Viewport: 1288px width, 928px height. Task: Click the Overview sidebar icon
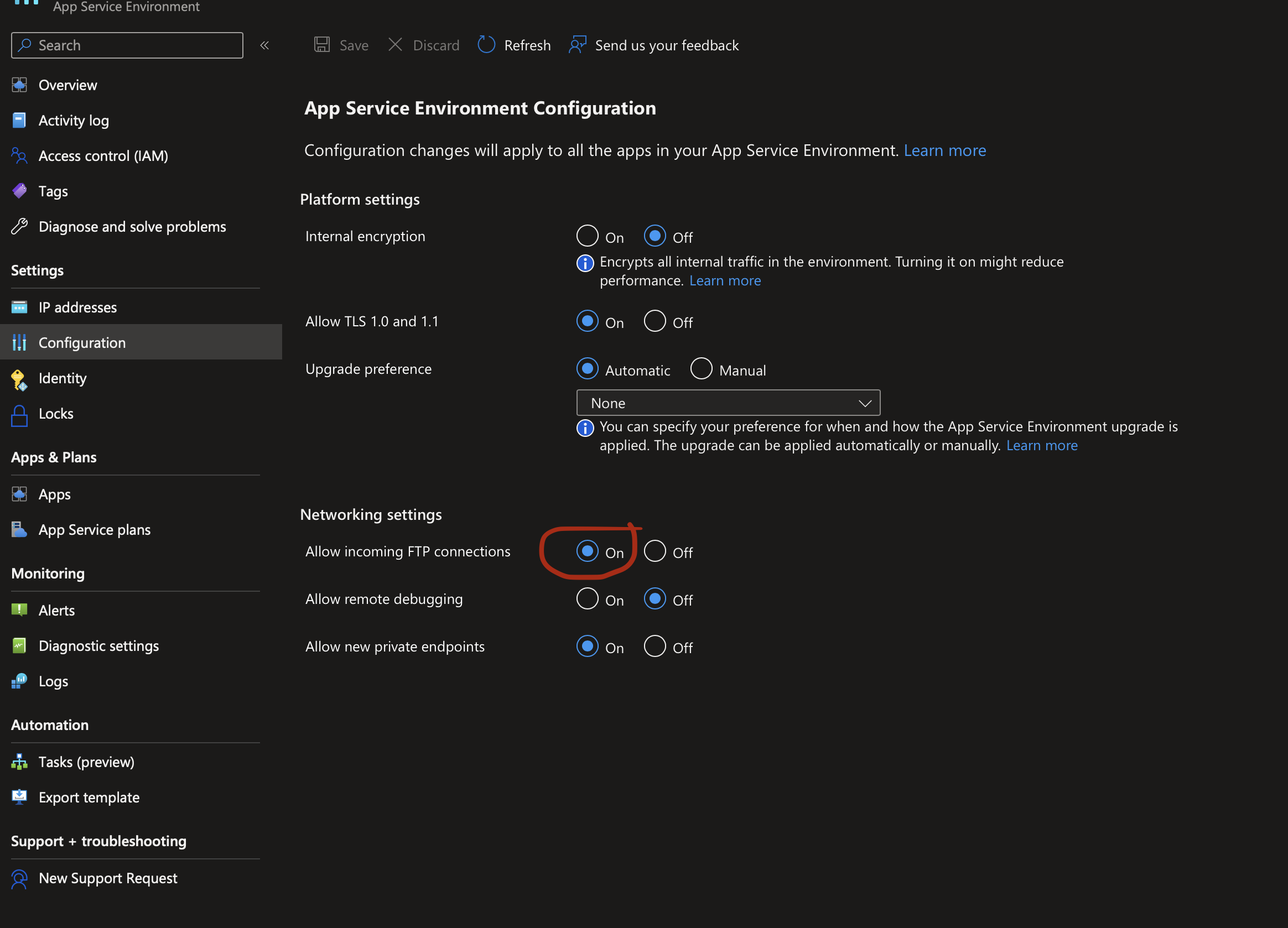pyautogui.click(x=19, y=85)
